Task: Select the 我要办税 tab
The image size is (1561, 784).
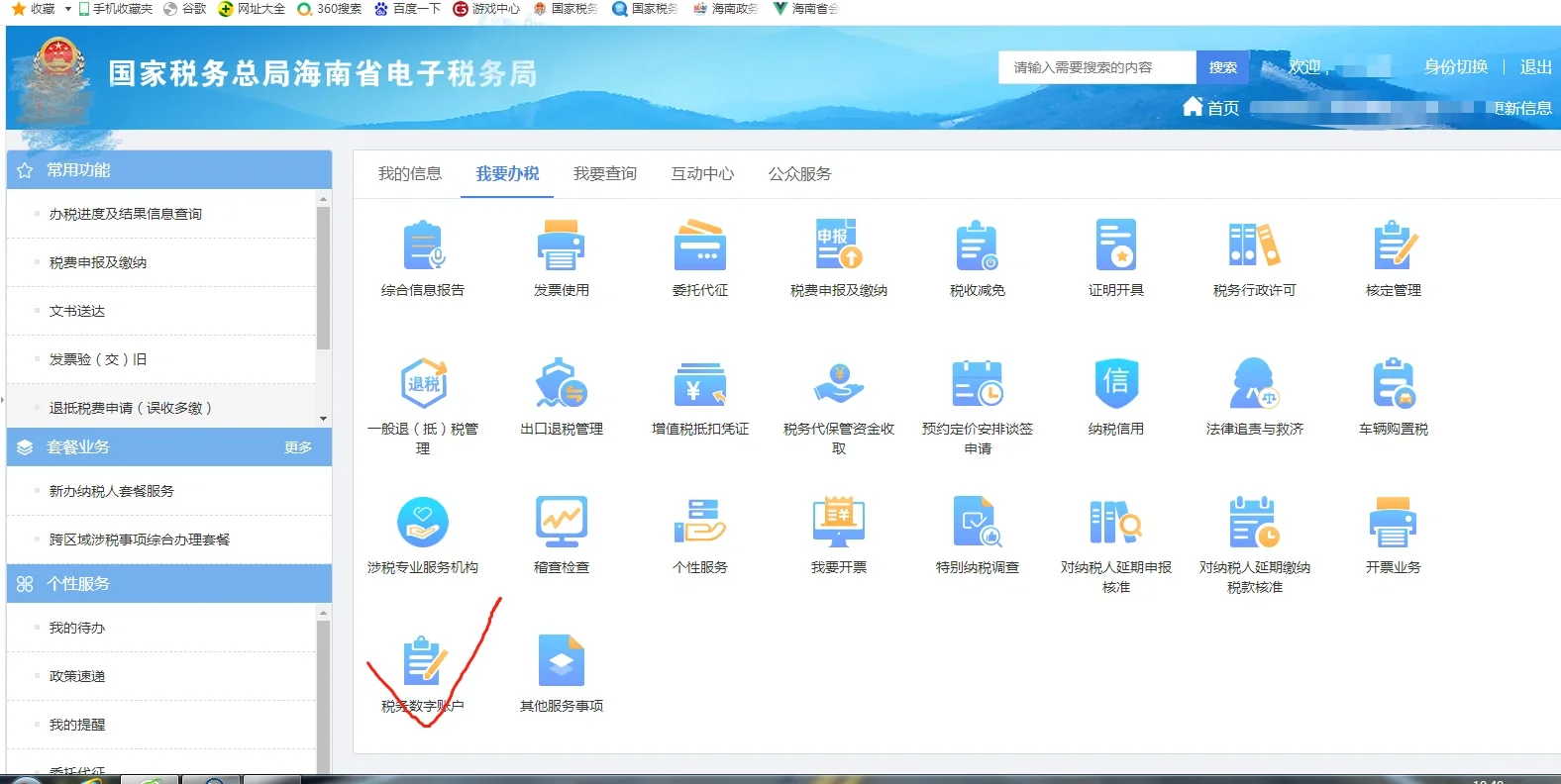Action: [507, 173]
